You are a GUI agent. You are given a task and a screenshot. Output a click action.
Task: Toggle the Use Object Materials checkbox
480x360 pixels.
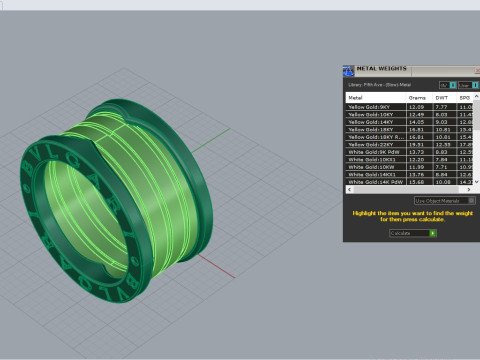tap(471, 200)
